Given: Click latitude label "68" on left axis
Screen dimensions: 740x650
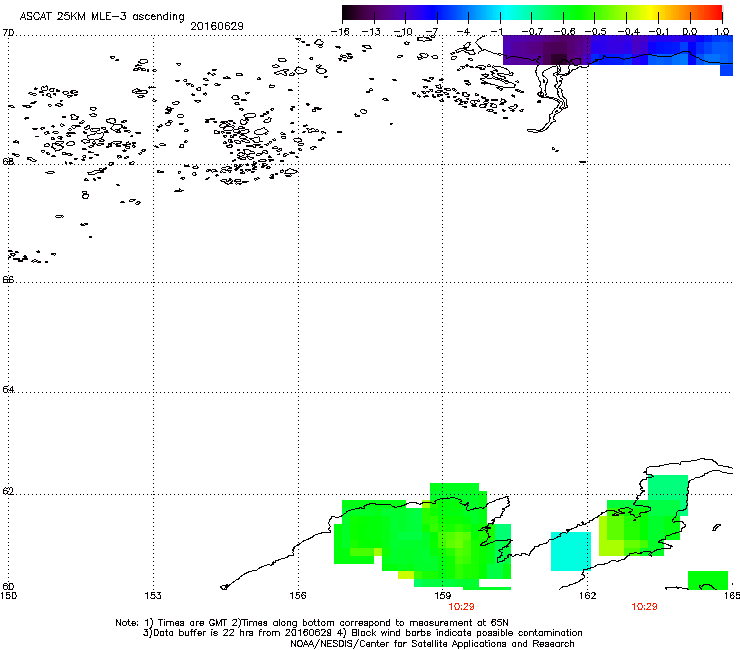Looking at the screenshot, I should pos(8,161).
